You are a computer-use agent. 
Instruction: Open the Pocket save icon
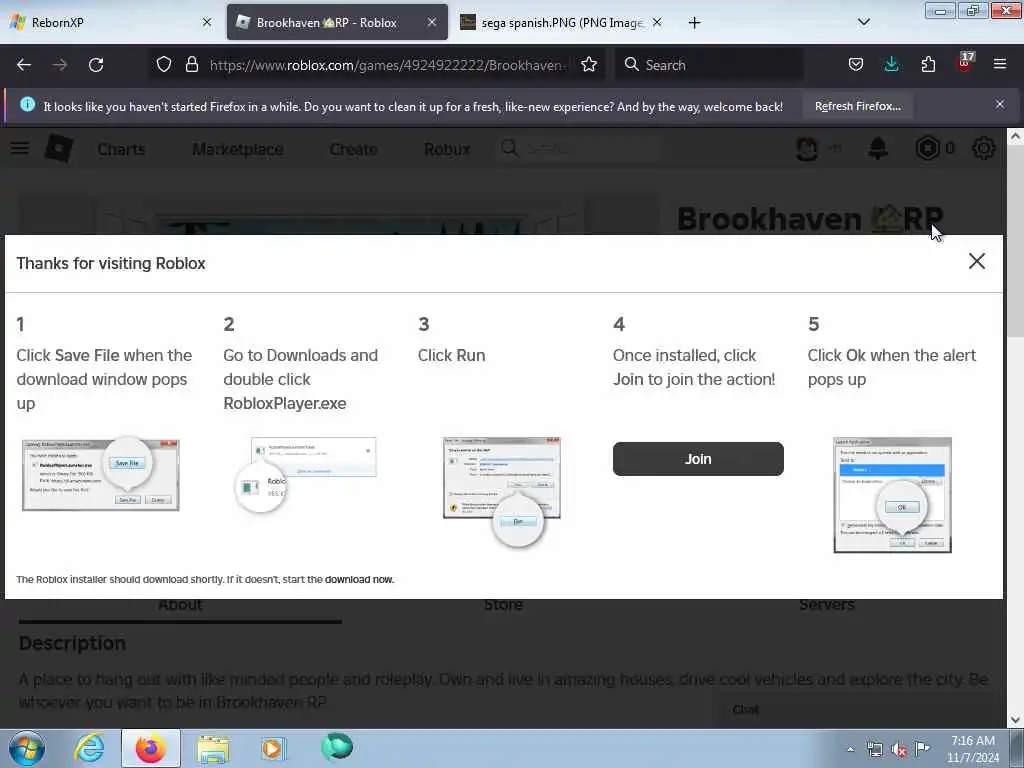(856, 64)
